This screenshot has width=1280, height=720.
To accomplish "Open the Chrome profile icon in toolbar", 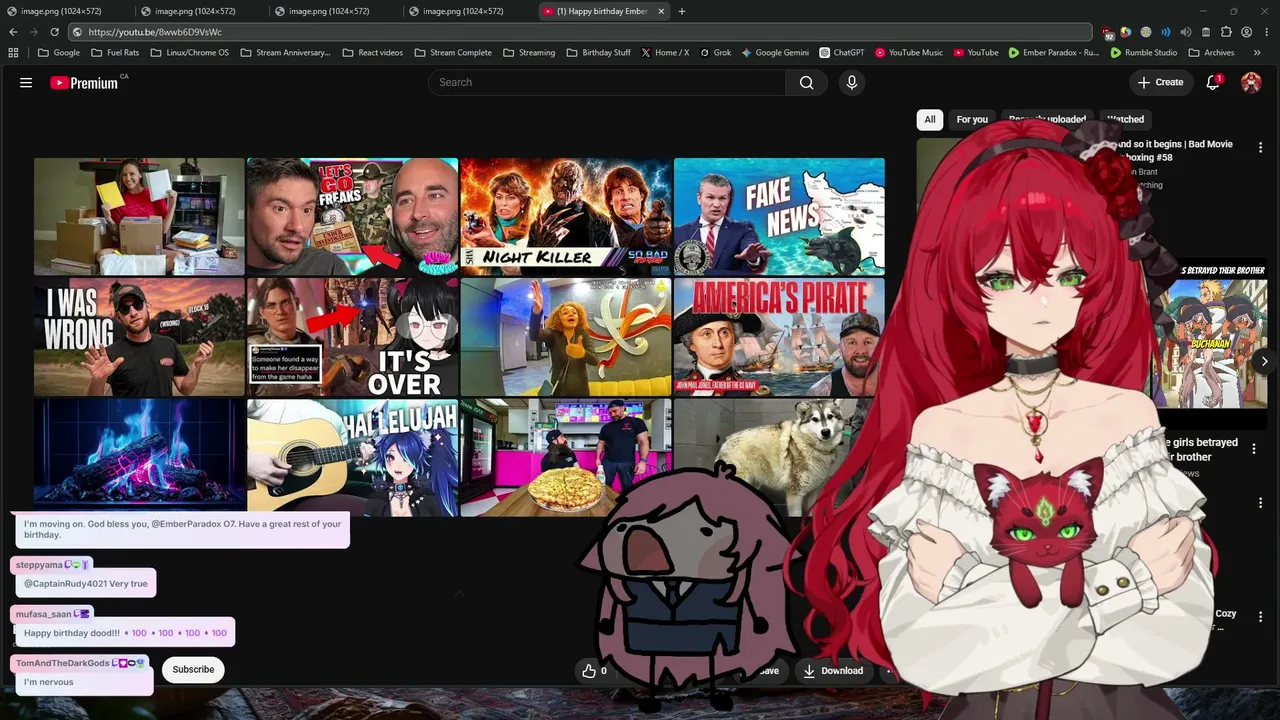I will [1246, 32].
